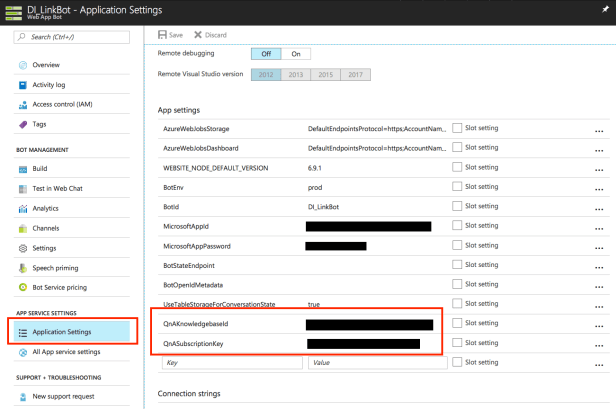Click the Overview icon in sidebar
This screenshot has width=616, height=409.
pyautogui.click(x=22, y=65)
